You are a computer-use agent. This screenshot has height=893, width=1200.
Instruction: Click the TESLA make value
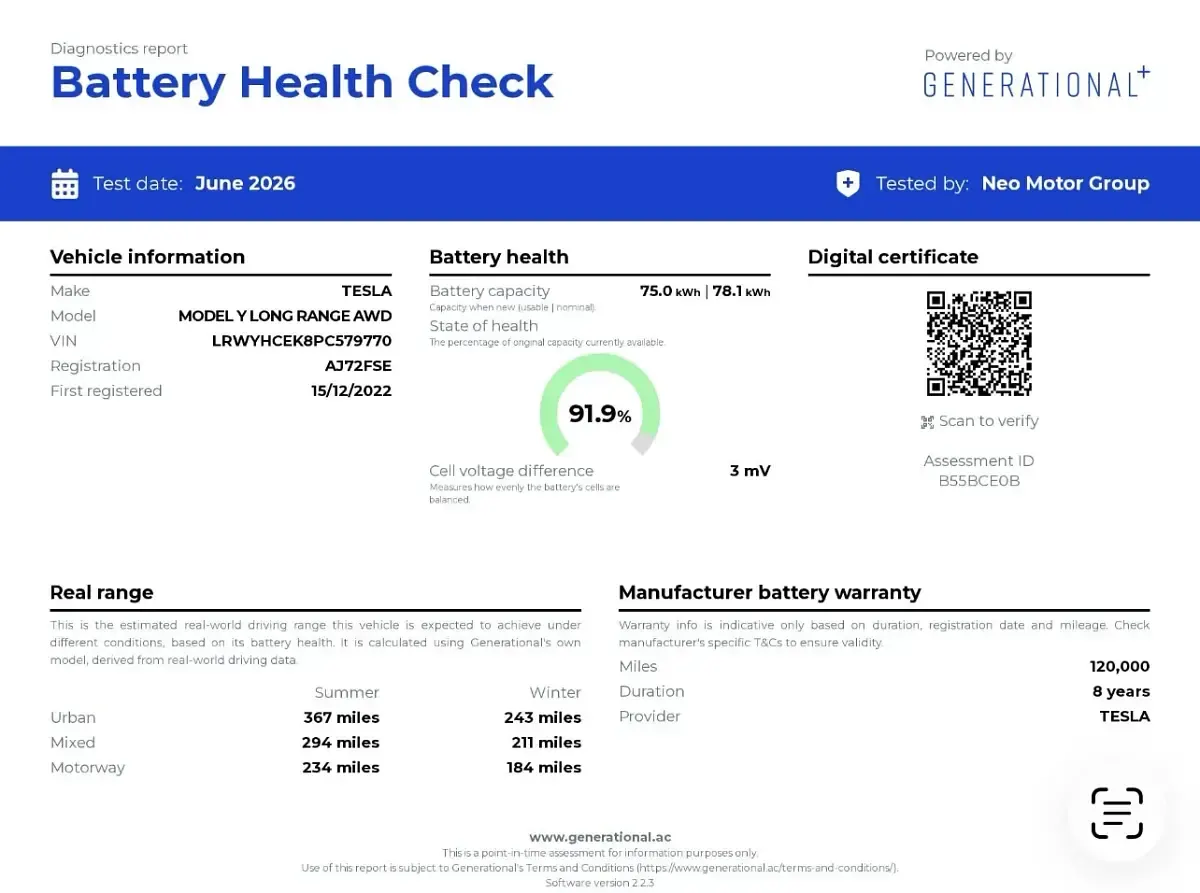pyautogui.click(x=367, y=291)
